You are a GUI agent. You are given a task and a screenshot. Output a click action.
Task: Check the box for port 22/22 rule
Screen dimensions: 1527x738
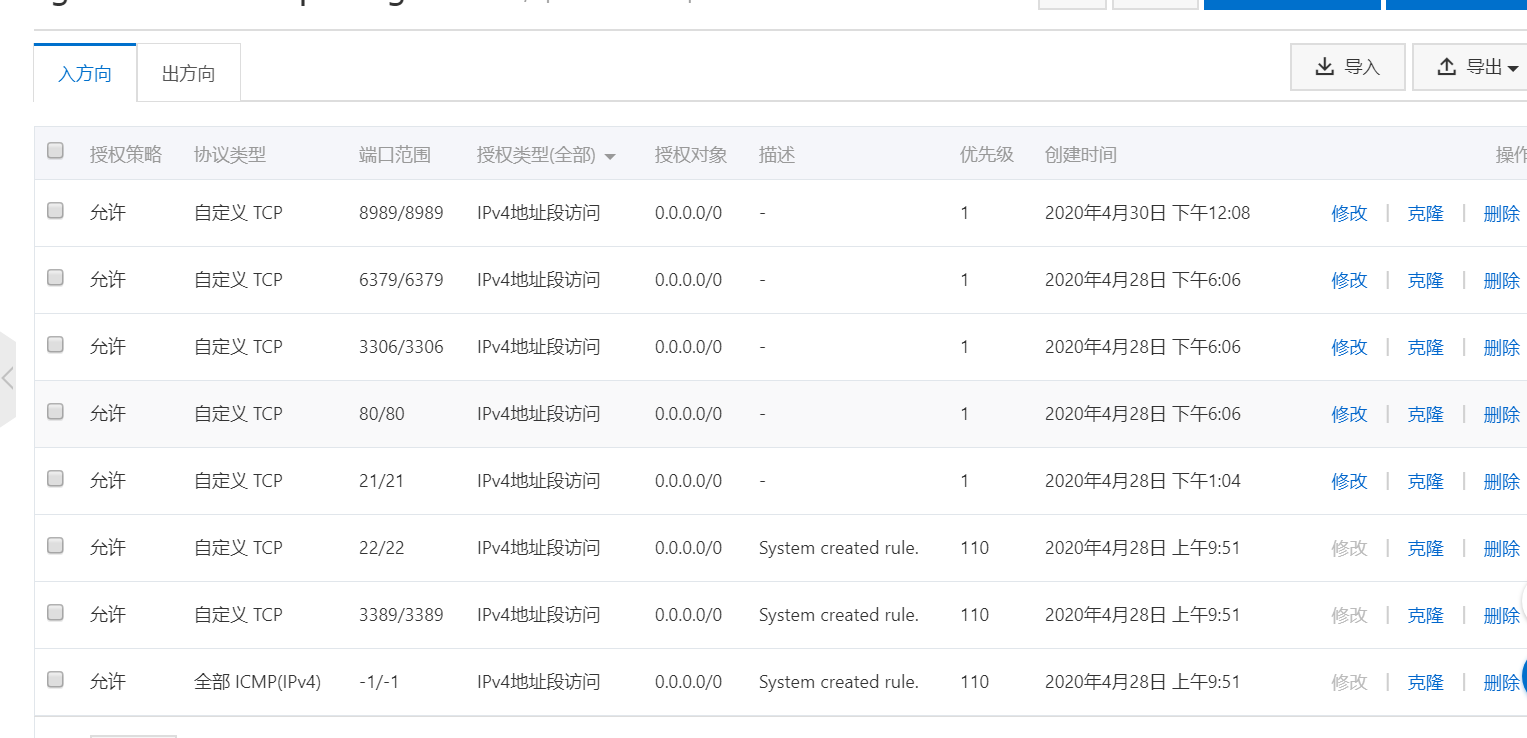pyautogui.click(x=56, y=545)
